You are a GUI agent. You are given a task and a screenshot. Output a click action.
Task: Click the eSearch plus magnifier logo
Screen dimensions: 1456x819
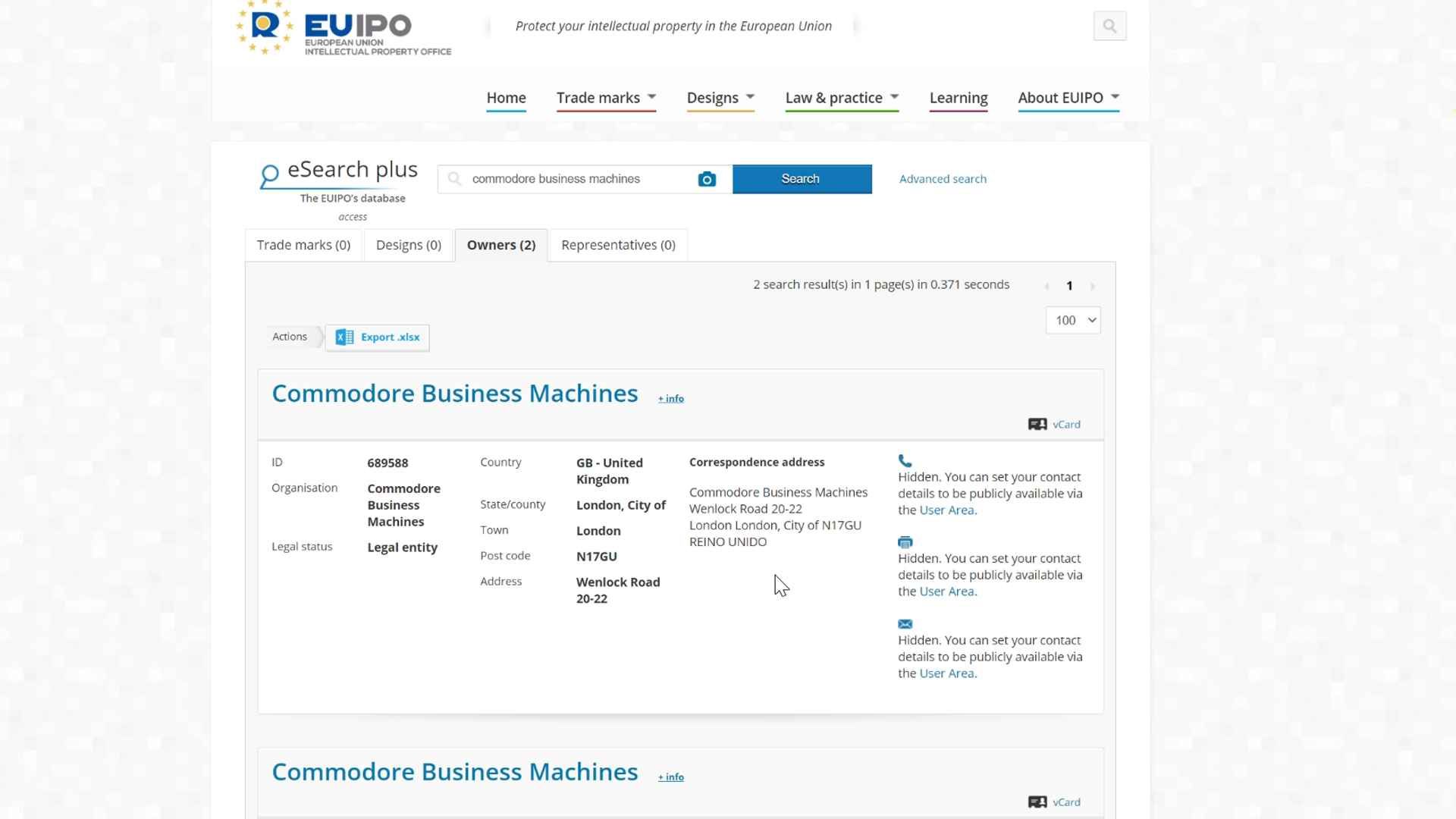[269, 176]
